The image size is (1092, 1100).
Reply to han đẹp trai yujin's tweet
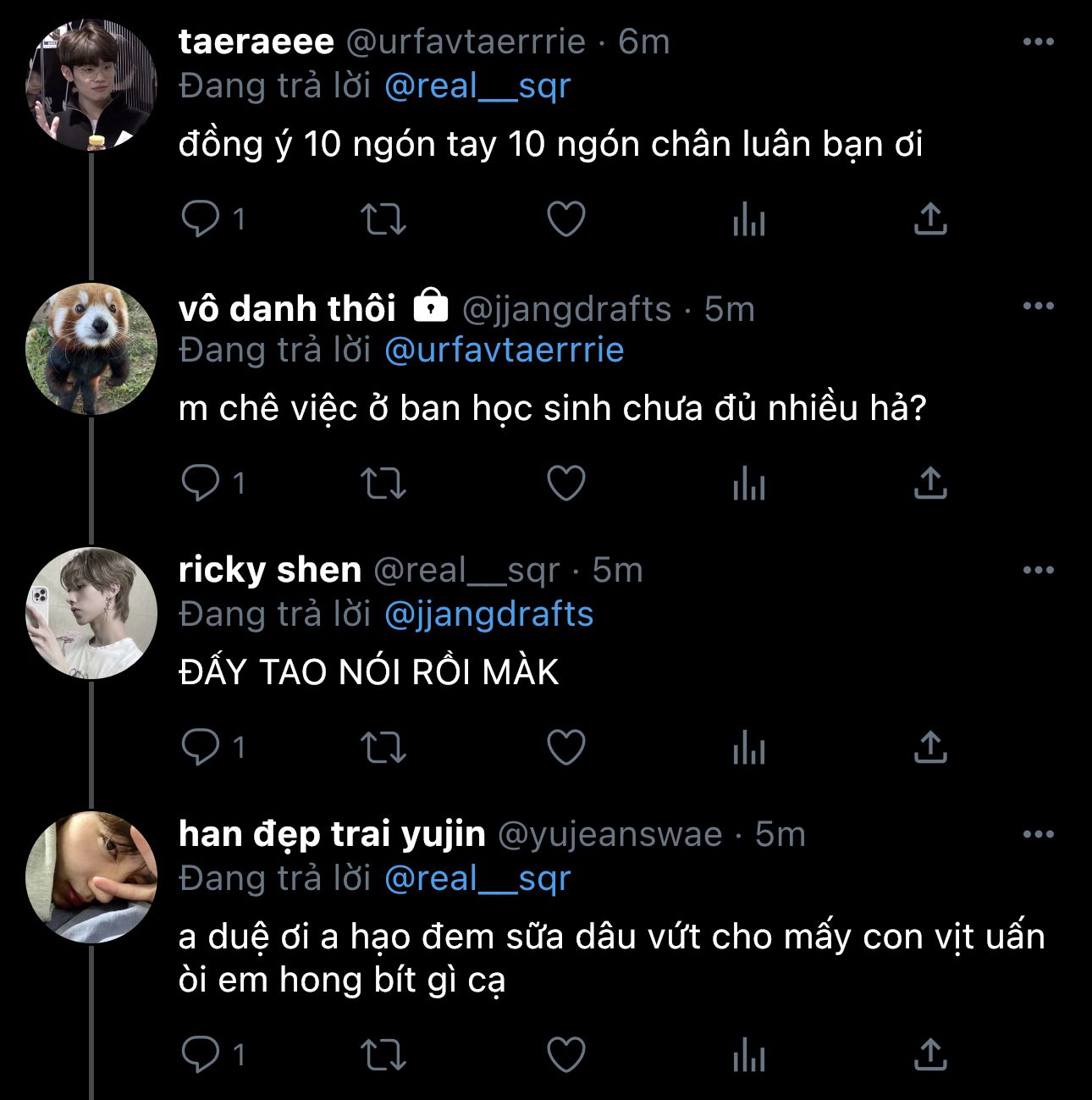point(201,1055)
